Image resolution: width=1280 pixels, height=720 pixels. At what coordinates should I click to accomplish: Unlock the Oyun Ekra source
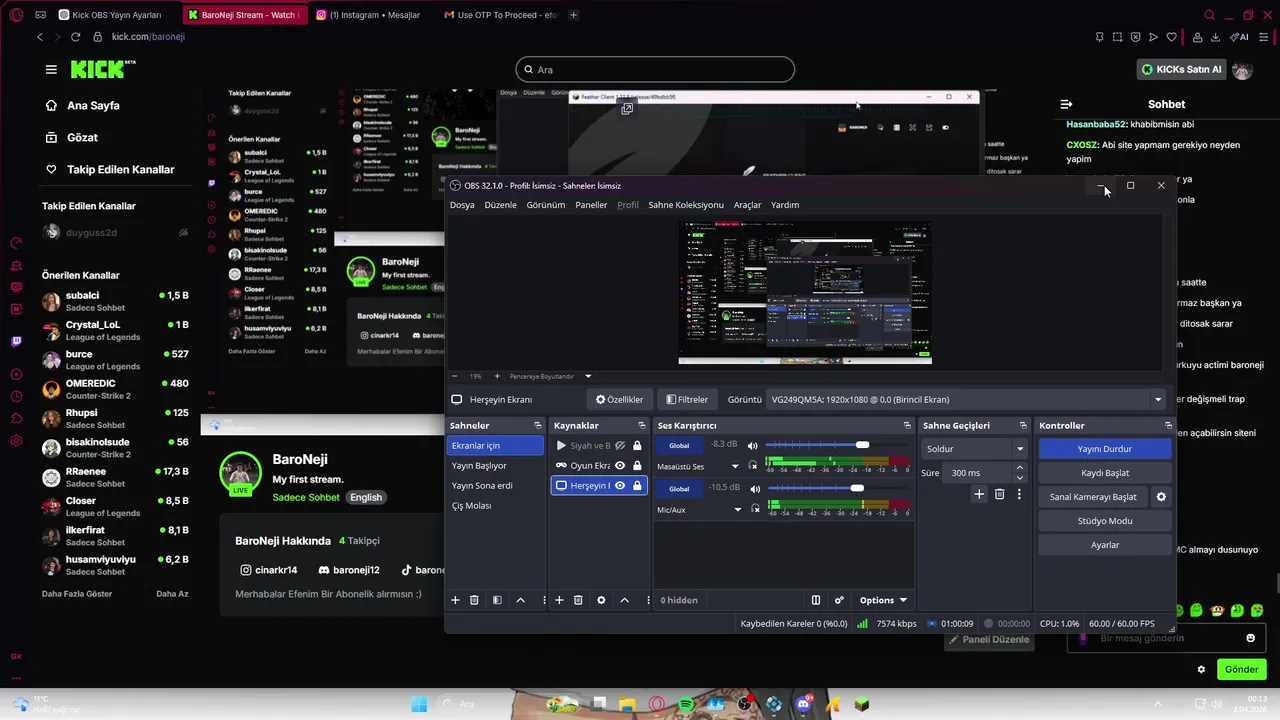(x=637, y=466)
